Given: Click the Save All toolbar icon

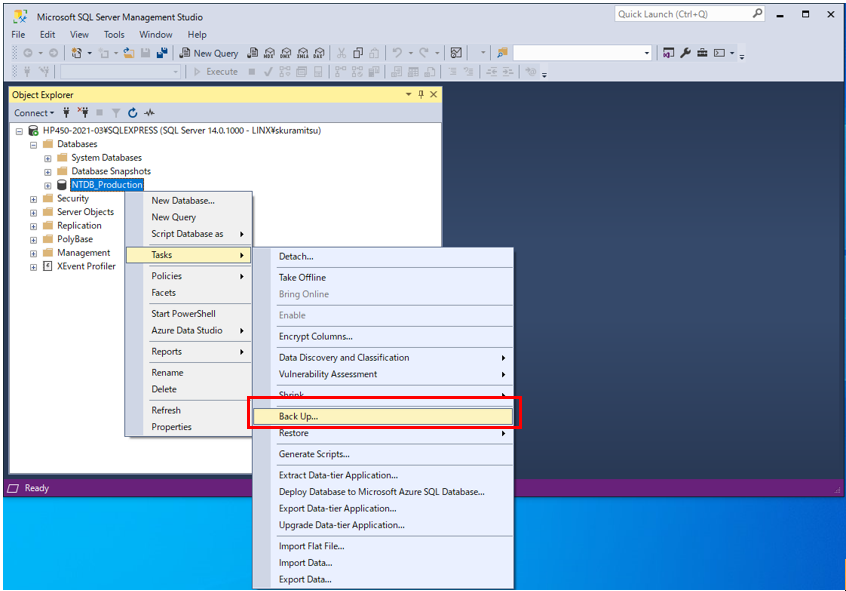Looking at the screenshot, I should tap(162, 53).
